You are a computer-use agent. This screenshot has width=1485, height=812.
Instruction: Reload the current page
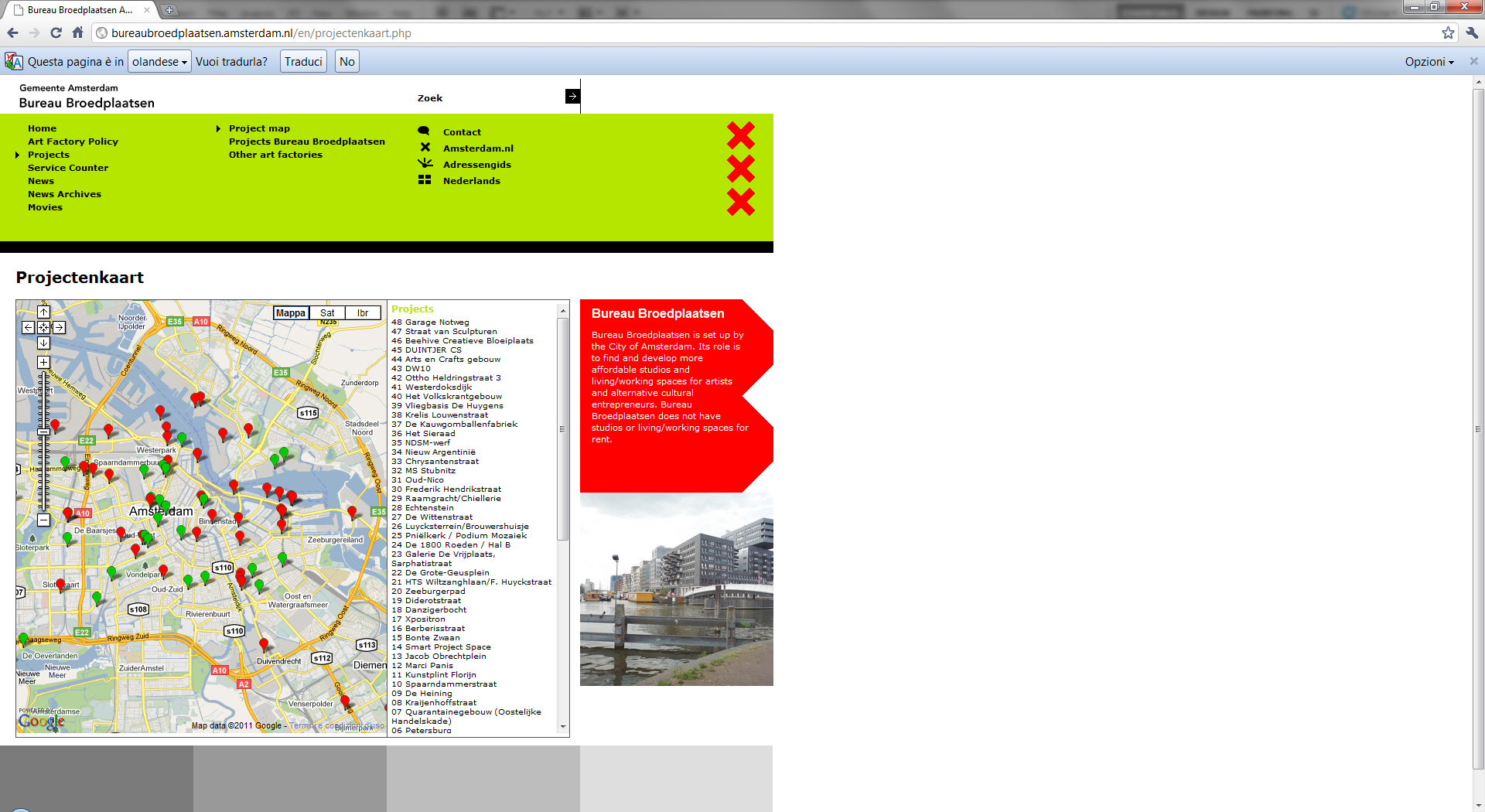(x=56, y=32)
